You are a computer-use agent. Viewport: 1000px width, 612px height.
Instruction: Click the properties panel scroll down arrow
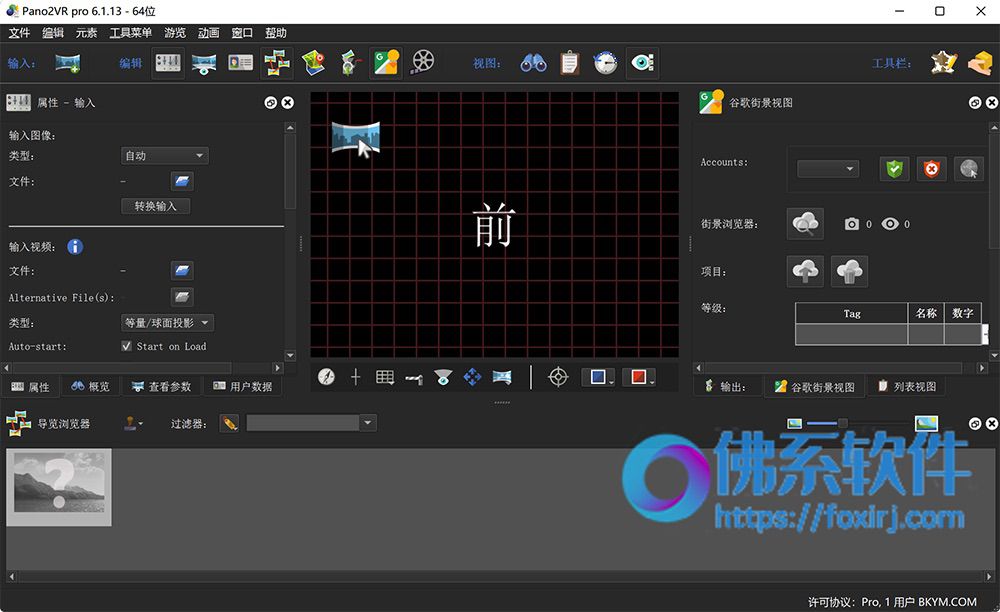tap(290, 356)
